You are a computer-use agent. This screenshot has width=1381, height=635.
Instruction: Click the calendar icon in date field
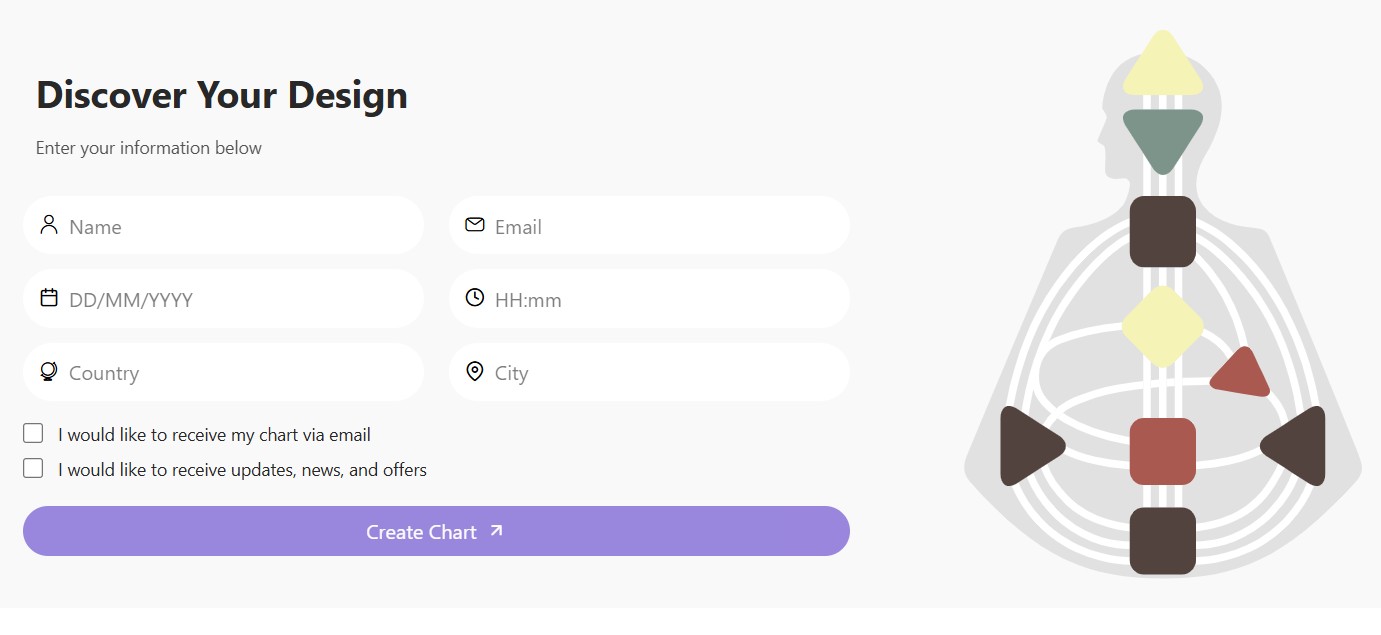tap(49, 298)
